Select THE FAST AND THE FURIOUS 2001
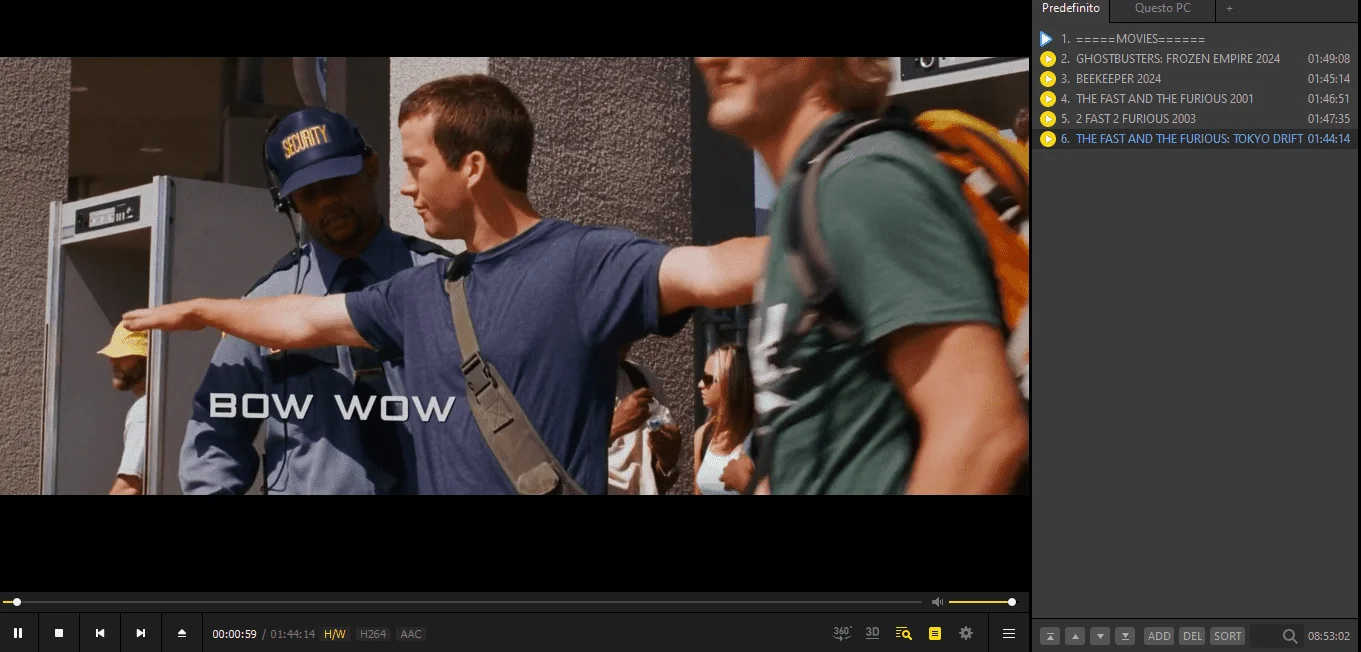Screen dimensions: 1361x652 point(1195,99)
